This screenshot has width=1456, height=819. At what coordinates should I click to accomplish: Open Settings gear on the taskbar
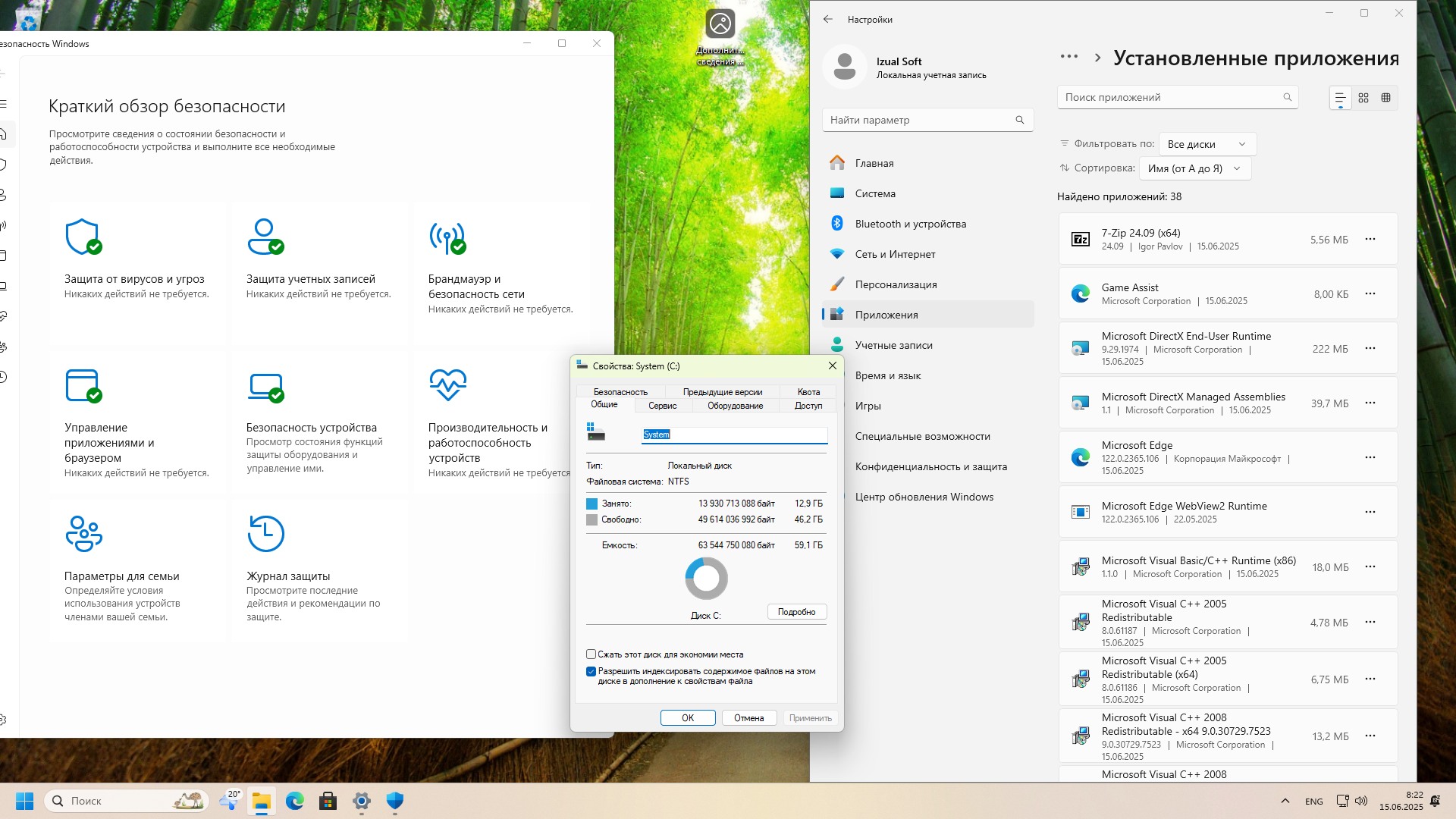[362, 801]
